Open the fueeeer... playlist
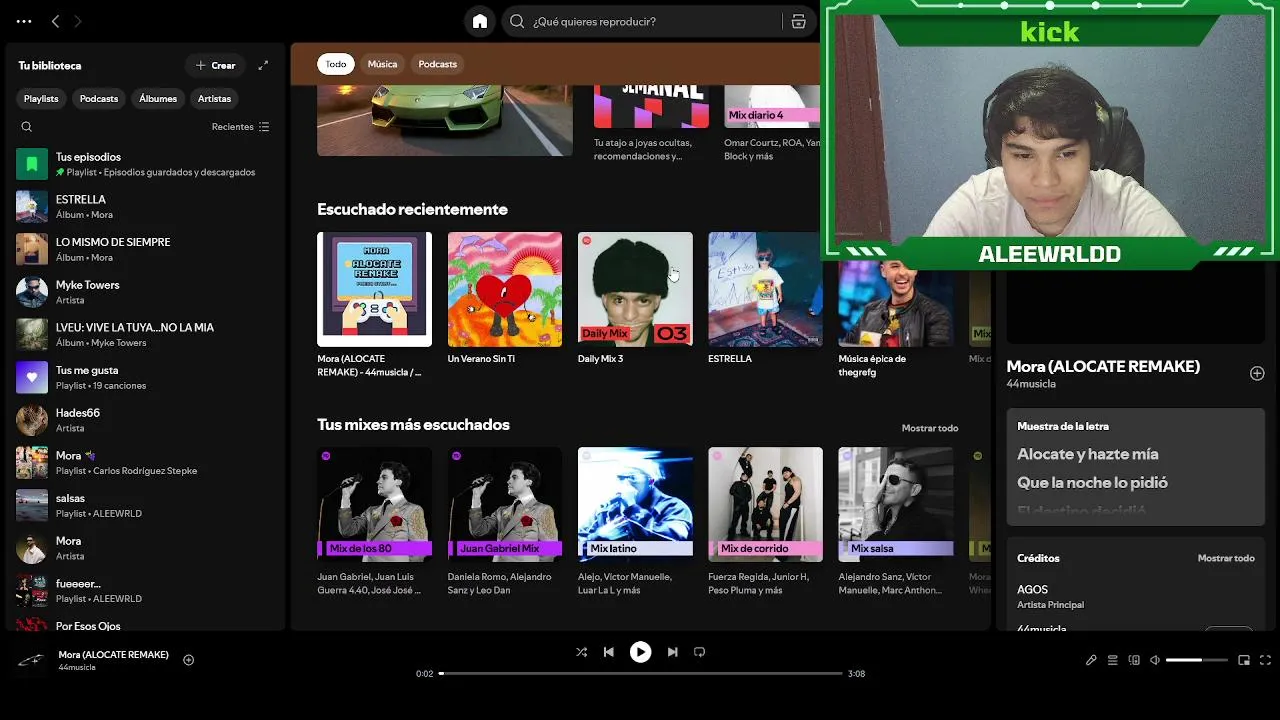This screenshot has width=1280, height=720. click(145, 590)
